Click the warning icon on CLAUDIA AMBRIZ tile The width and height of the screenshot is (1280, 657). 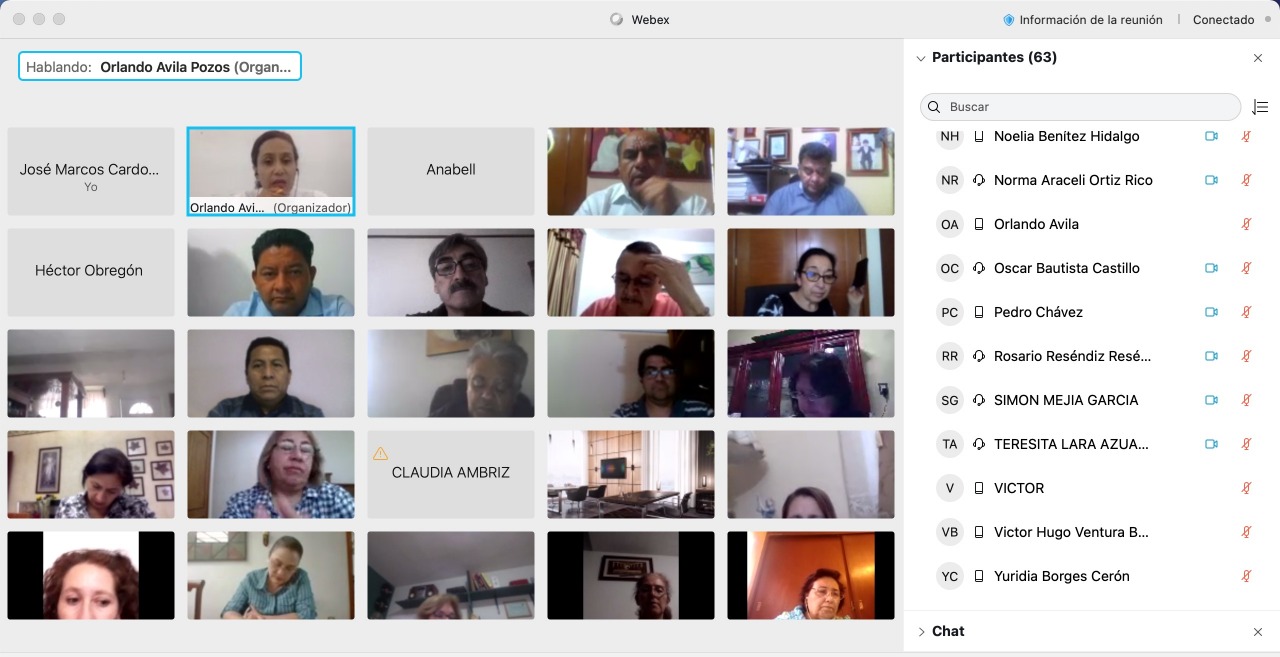point(380,454)
